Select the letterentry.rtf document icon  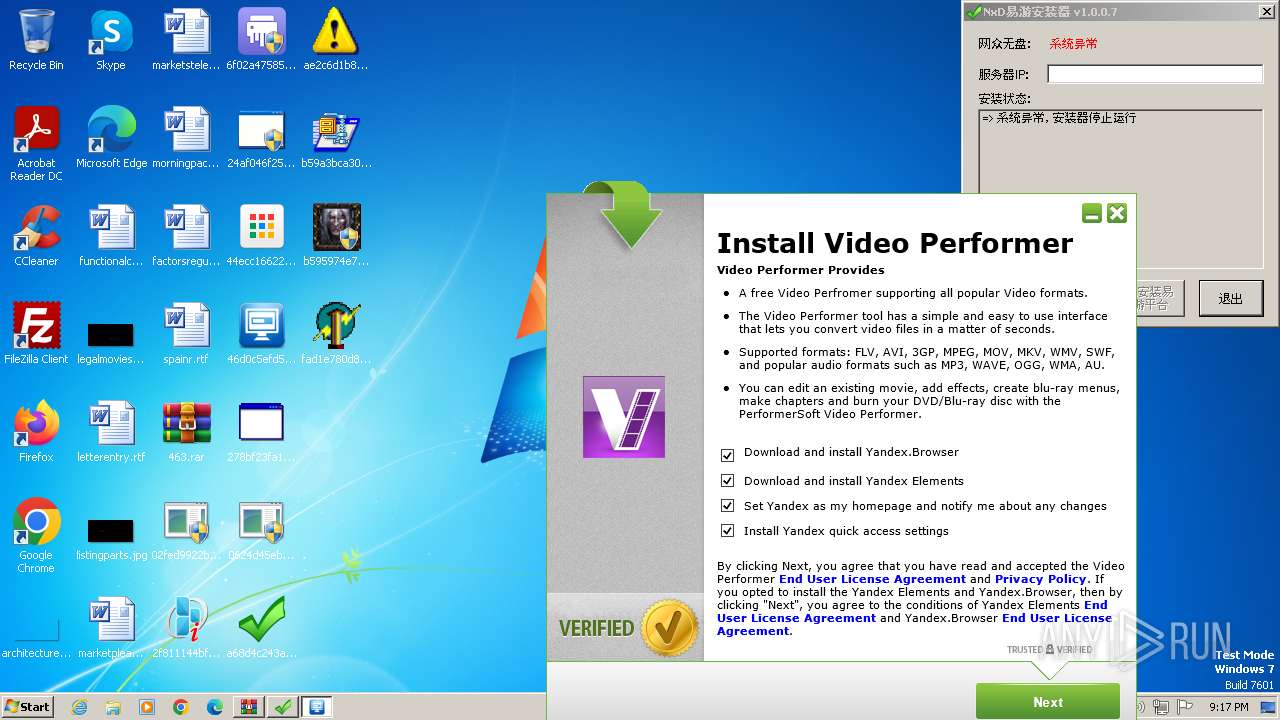pyautogui.click(x=111, y=432)
